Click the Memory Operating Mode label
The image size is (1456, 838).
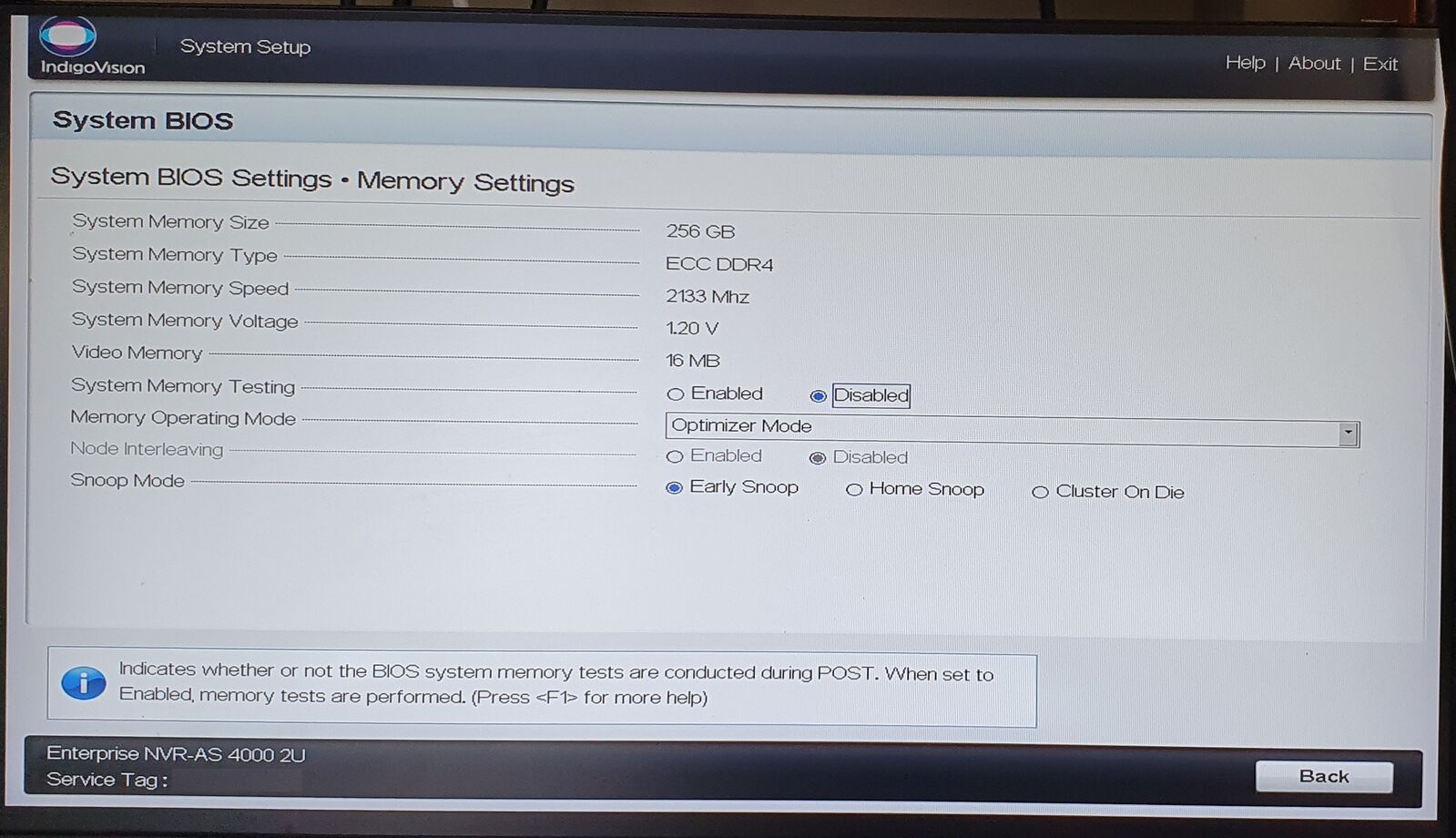click(x=183, y=417)
